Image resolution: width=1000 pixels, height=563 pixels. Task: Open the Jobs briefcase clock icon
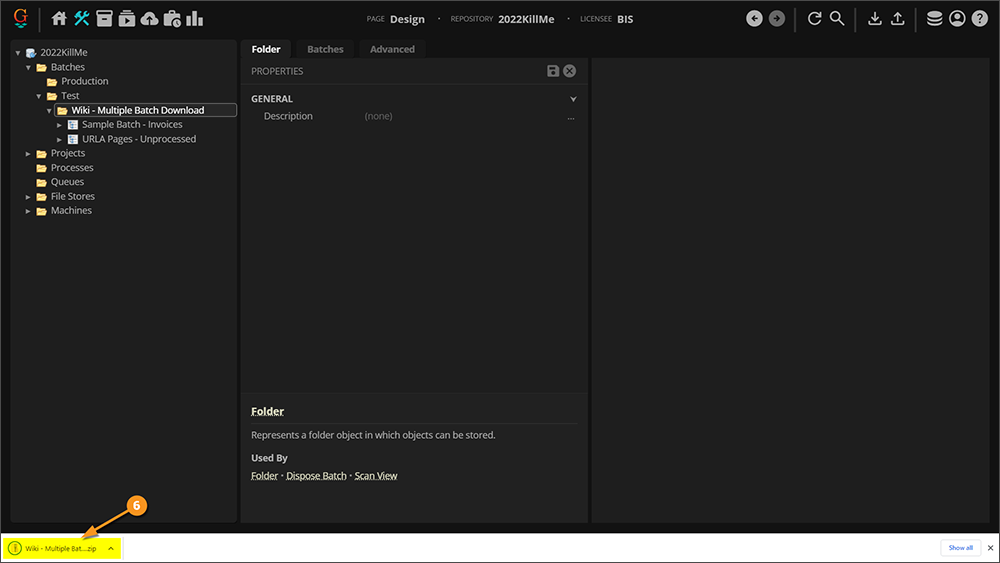tap(172, 18)
